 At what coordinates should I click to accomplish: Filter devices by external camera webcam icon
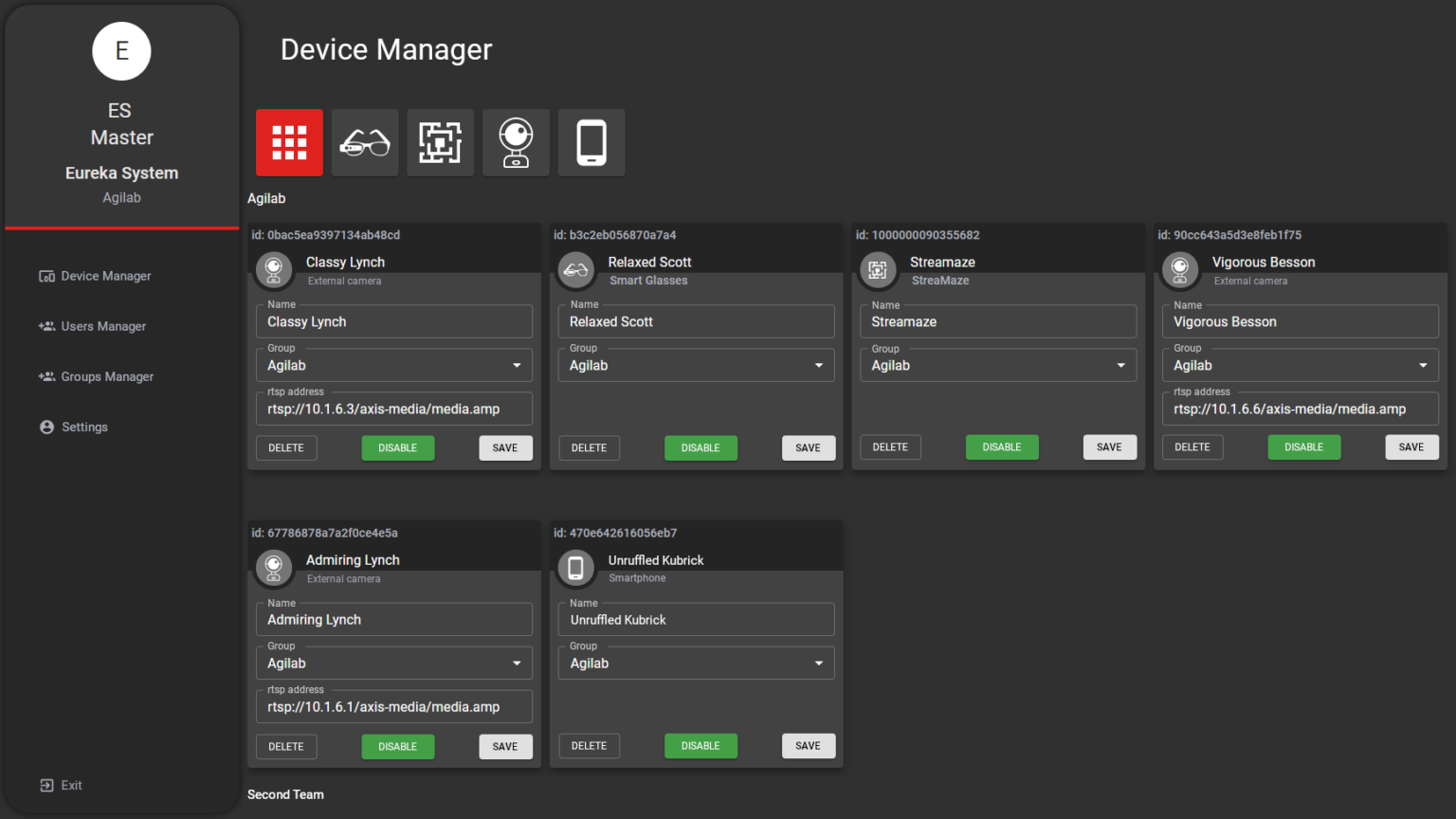516,142
